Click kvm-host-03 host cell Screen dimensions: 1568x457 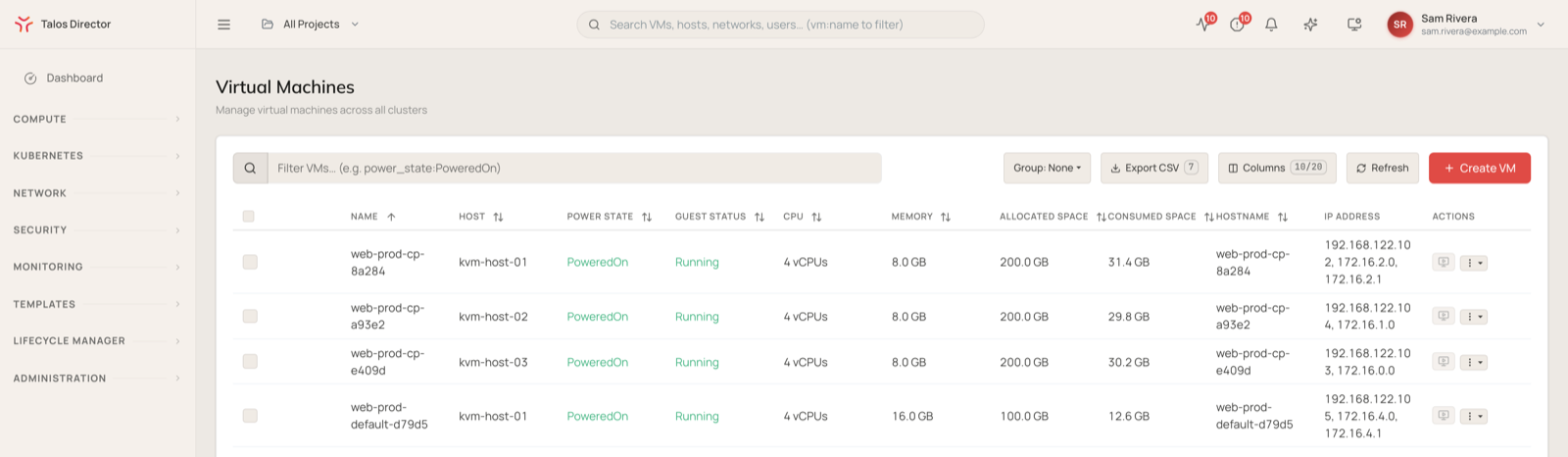[x=493, y=362]
